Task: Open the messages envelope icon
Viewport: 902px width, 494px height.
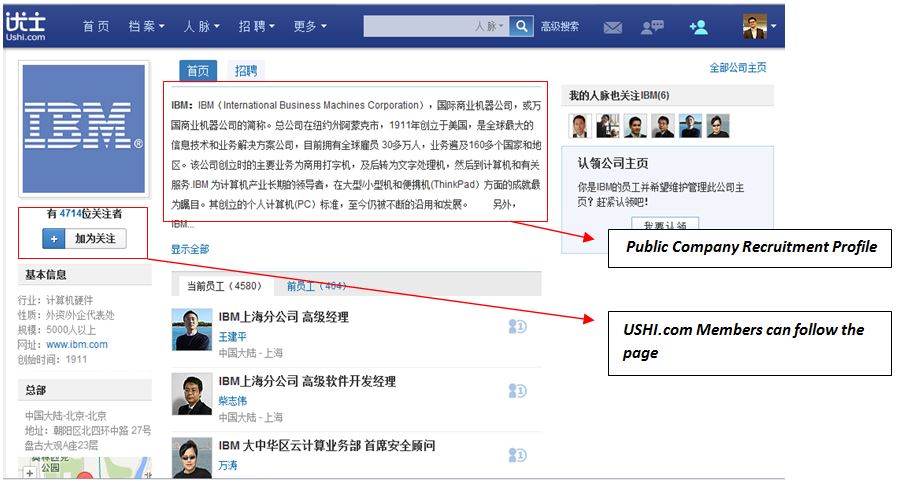Action: click(x=612, y=27)
